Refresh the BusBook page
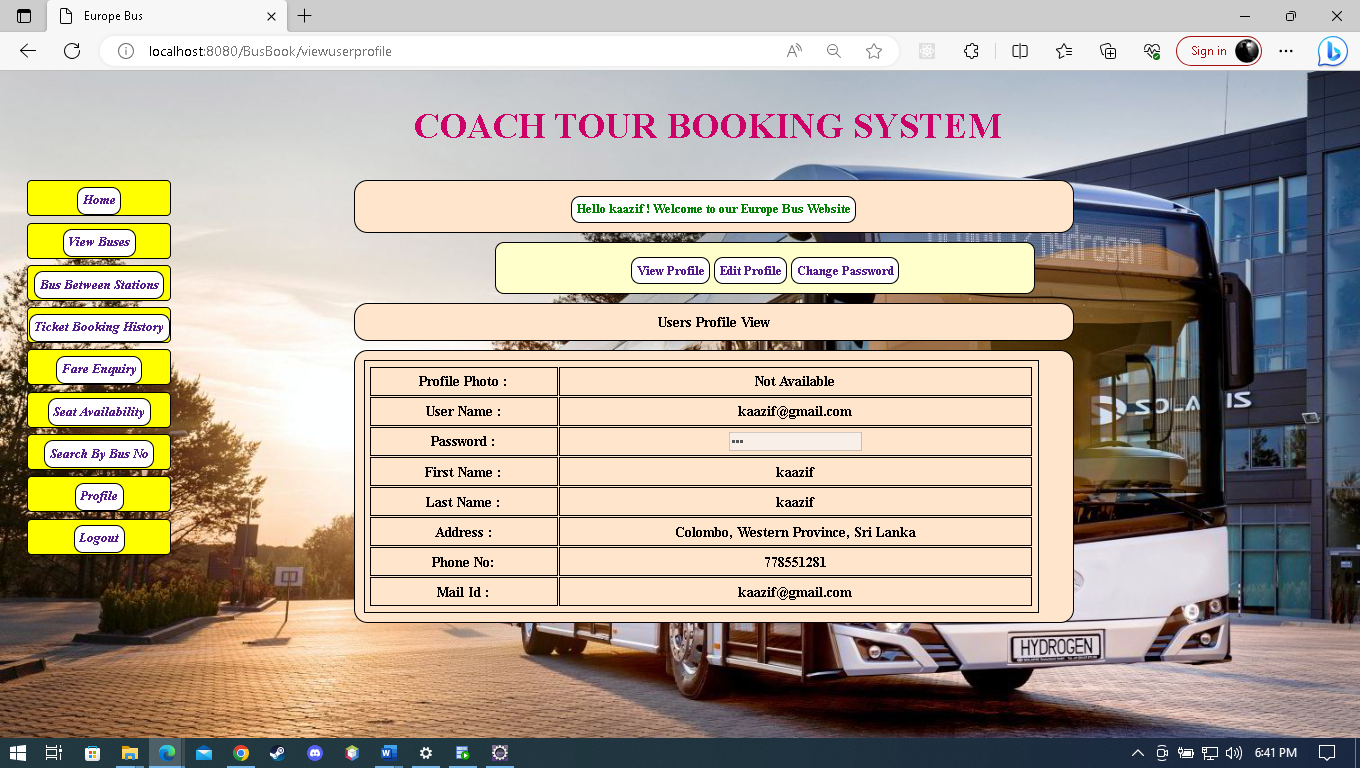1360x768 pixels. [x=71, y=50]
